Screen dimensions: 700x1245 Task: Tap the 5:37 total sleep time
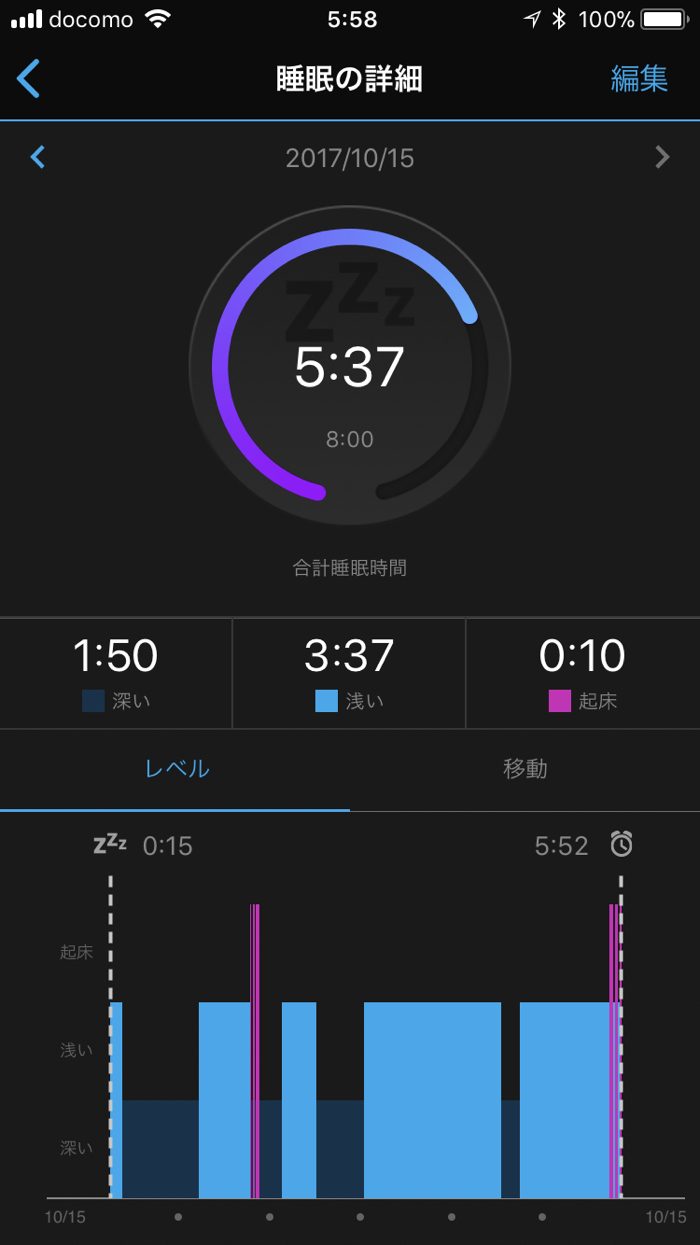pos(349,367)
